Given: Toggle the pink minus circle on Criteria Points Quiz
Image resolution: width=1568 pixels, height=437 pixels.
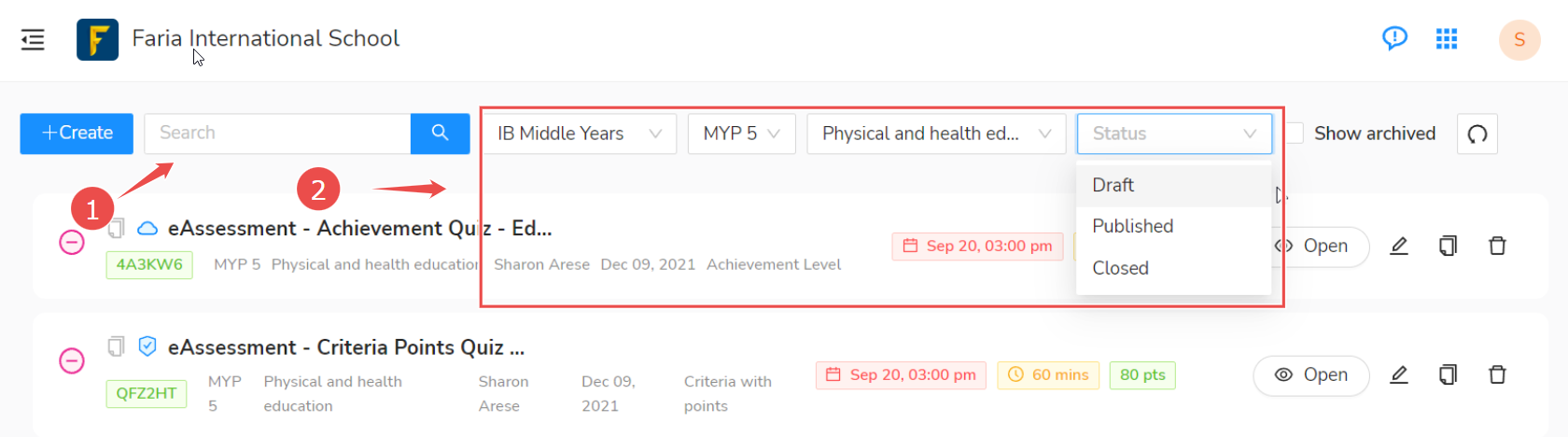Looking at the screenshot, I should (72, 361).
